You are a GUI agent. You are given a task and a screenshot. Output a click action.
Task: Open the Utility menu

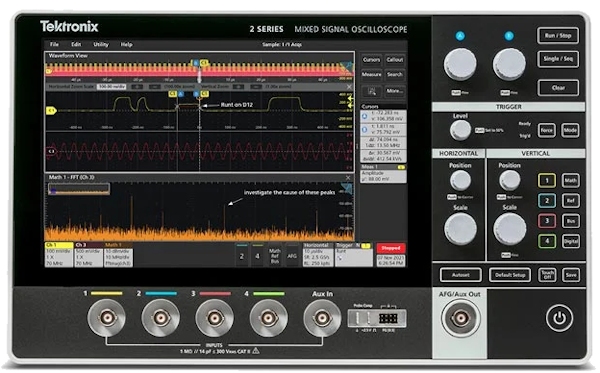tap(101, 44)
